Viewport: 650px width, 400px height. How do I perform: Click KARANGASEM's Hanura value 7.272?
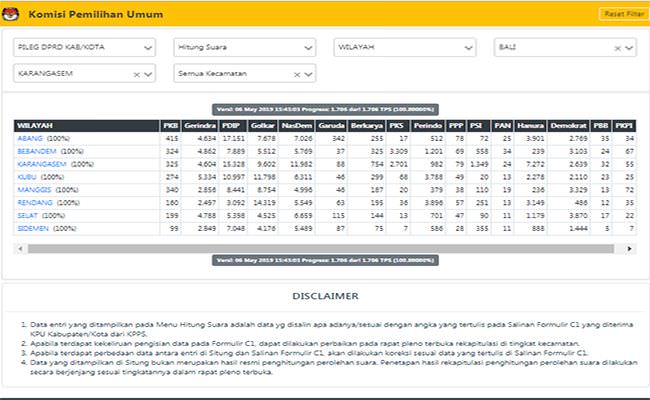pyautogui.click(x=535, y=164)
